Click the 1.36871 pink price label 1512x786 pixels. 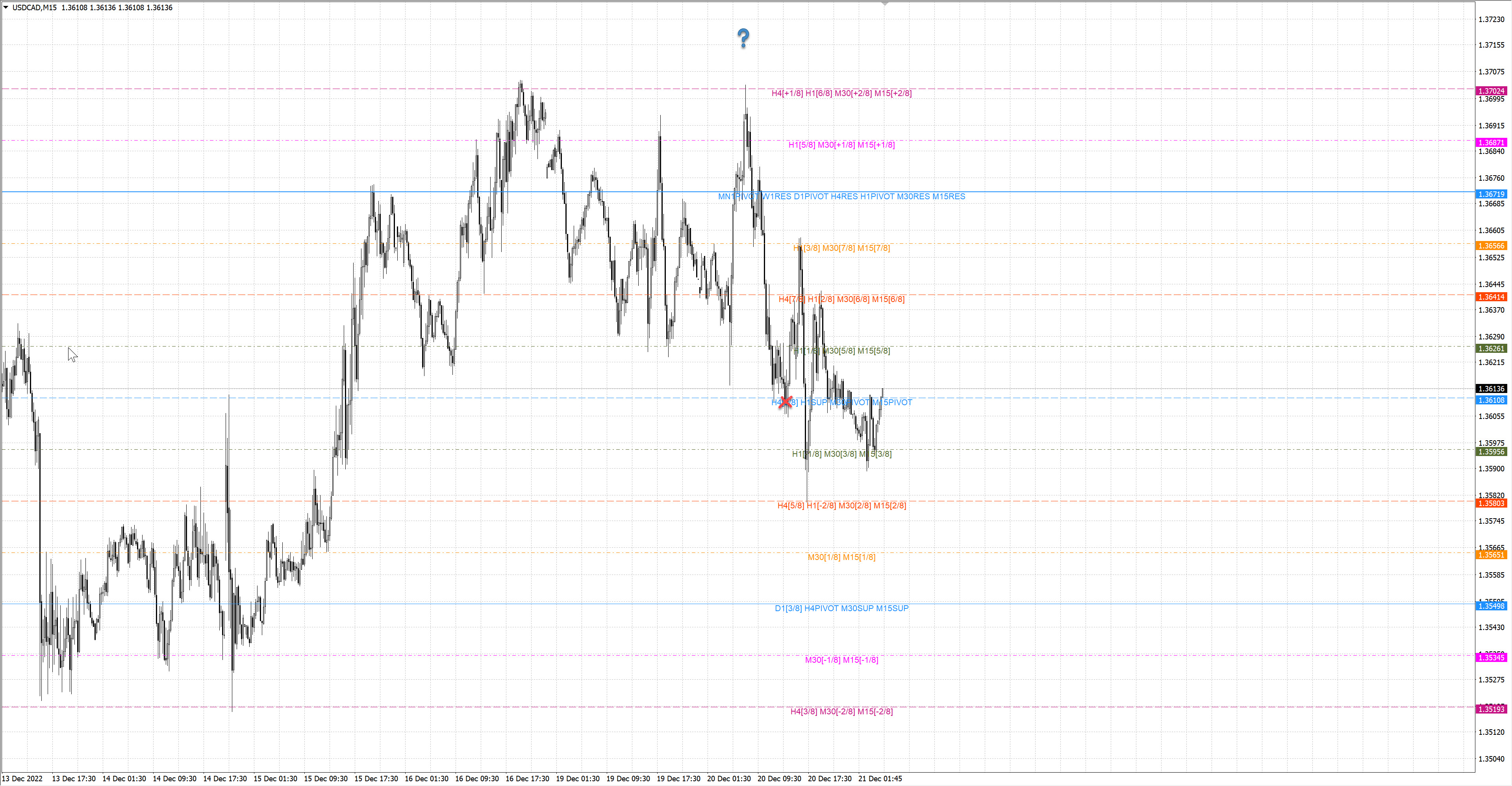tap(1491, 143)
